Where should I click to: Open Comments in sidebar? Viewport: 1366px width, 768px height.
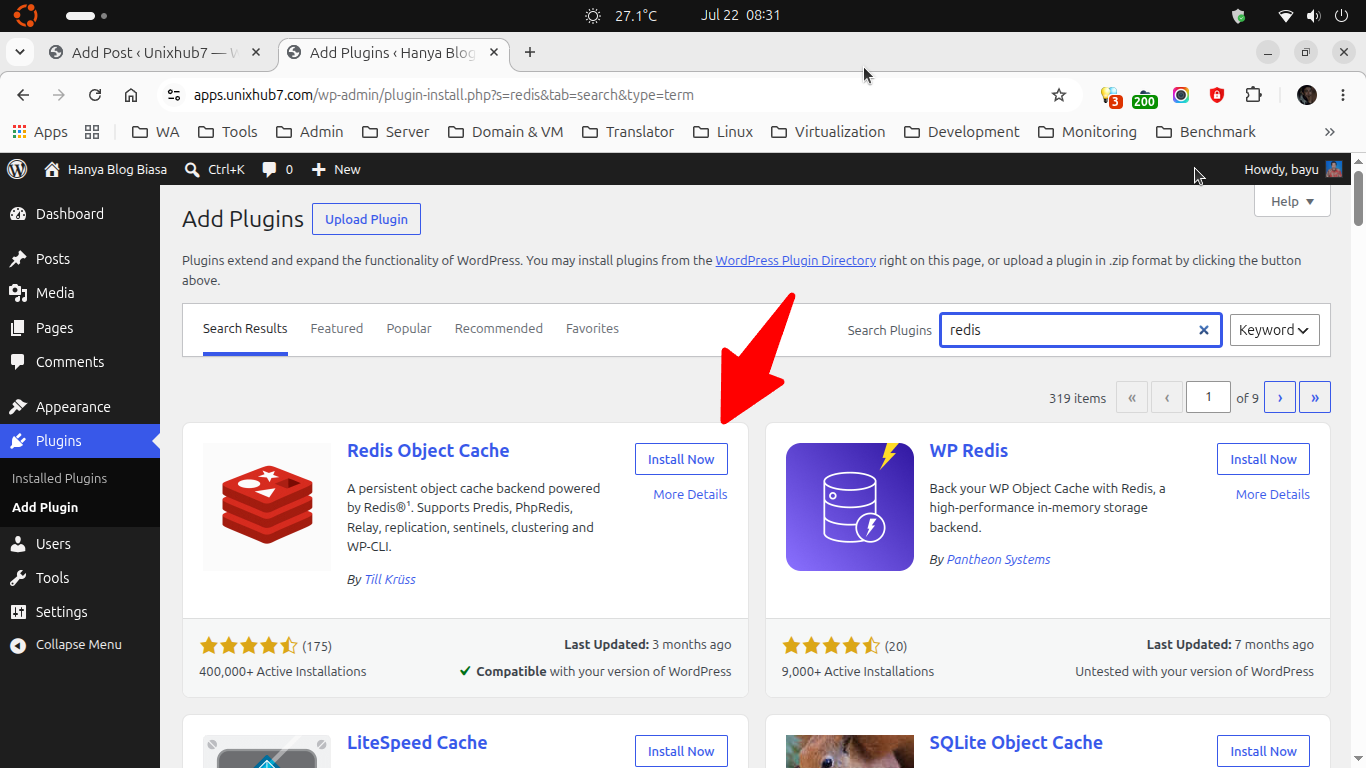click(80, 362)
